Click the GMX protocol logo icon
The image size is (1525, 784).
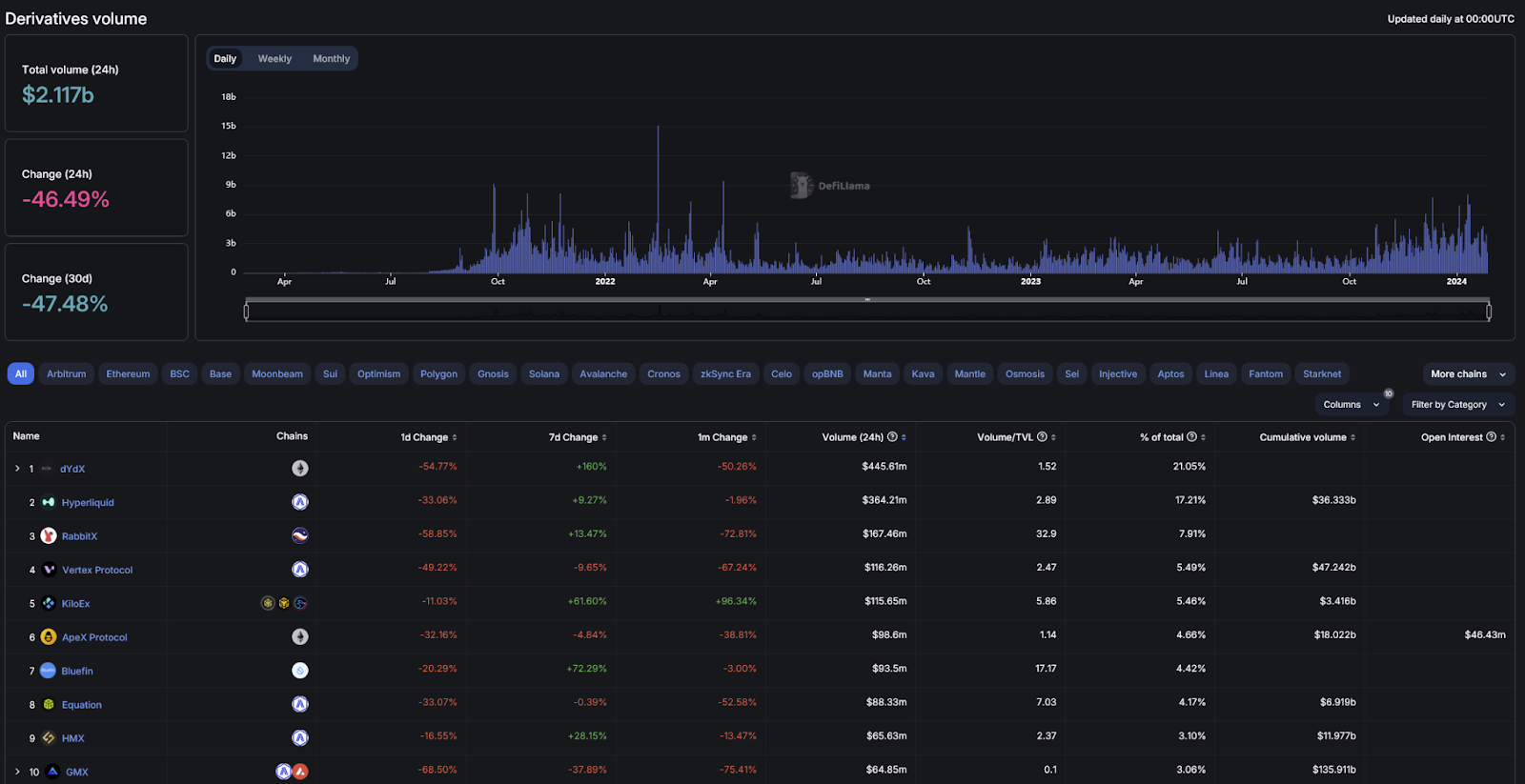coord(53,772)
